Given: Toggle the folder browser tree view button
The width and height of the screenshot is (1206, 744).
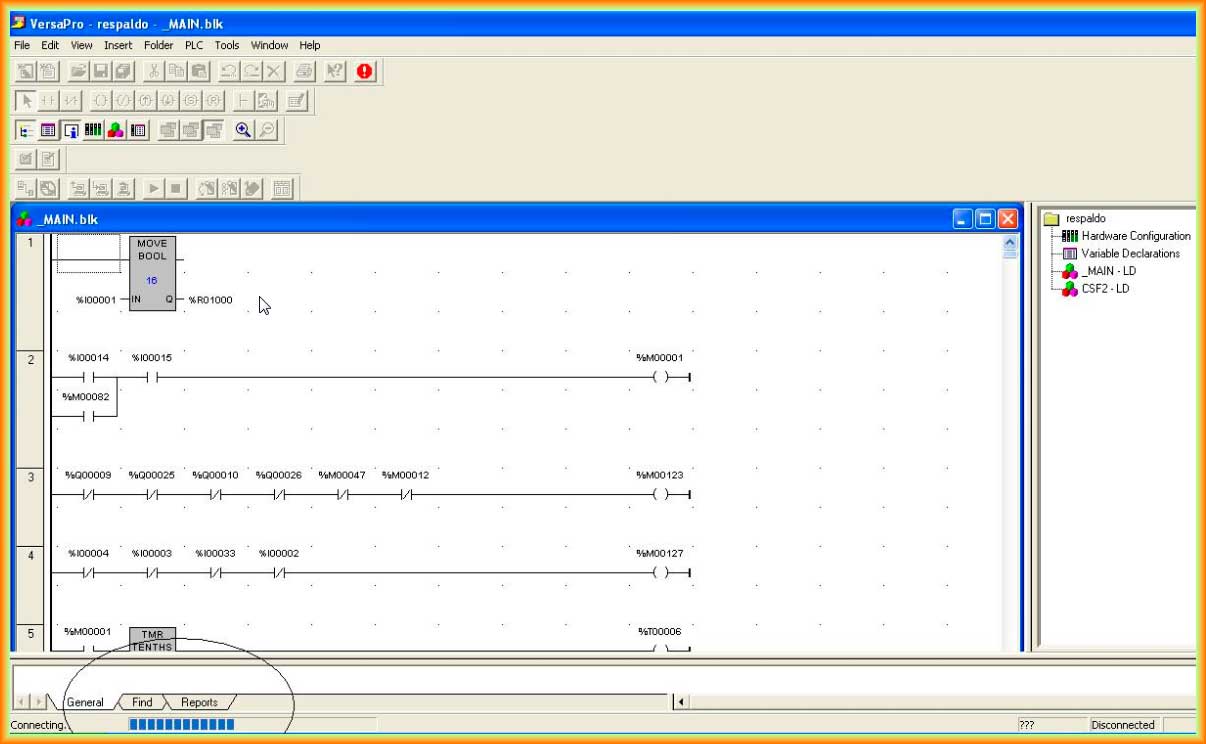Looking at the screenshot, I should [x=27, y=130].
